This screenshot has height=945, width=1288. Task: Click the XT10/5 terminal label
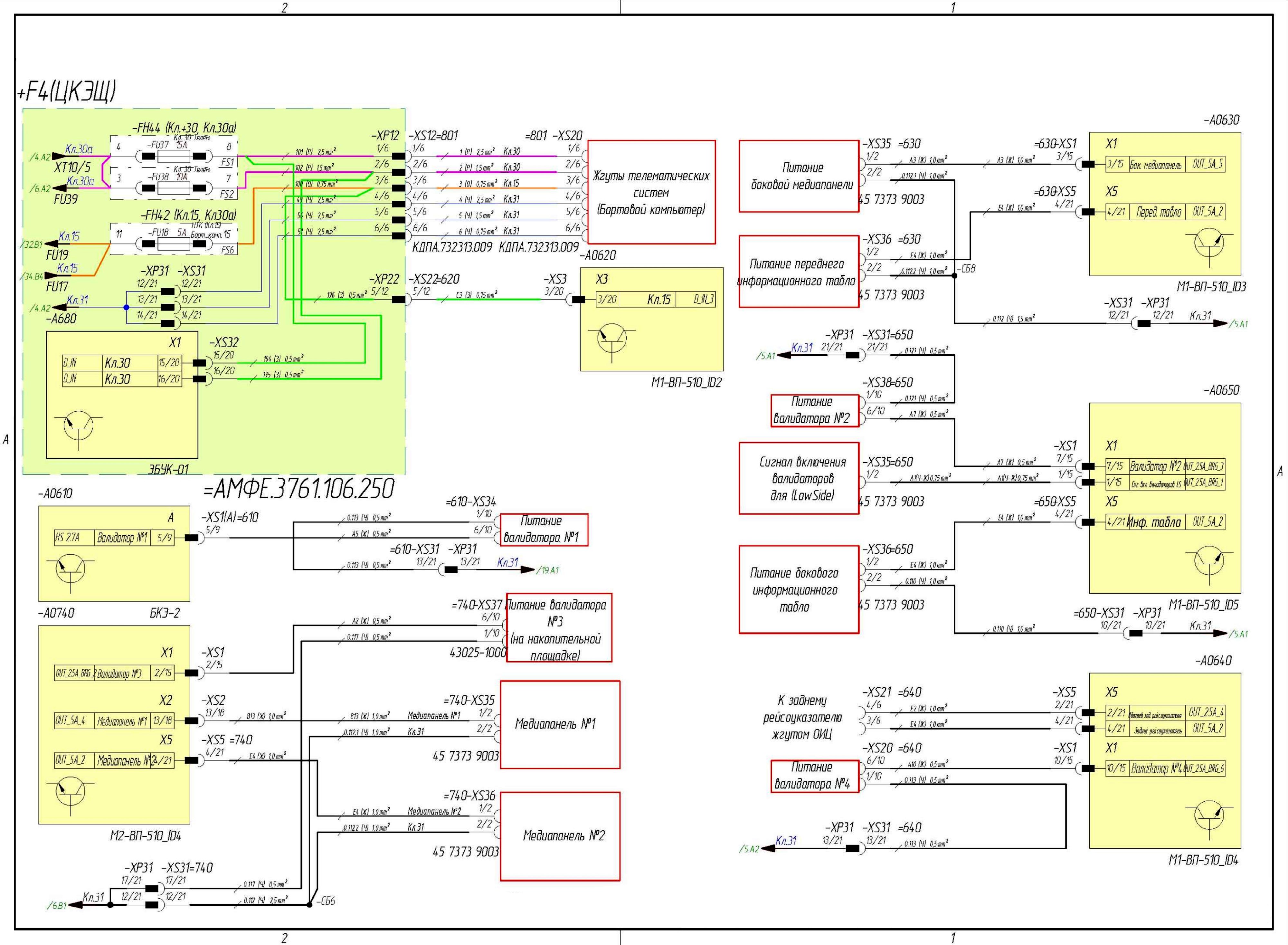[x=73, y=167]
